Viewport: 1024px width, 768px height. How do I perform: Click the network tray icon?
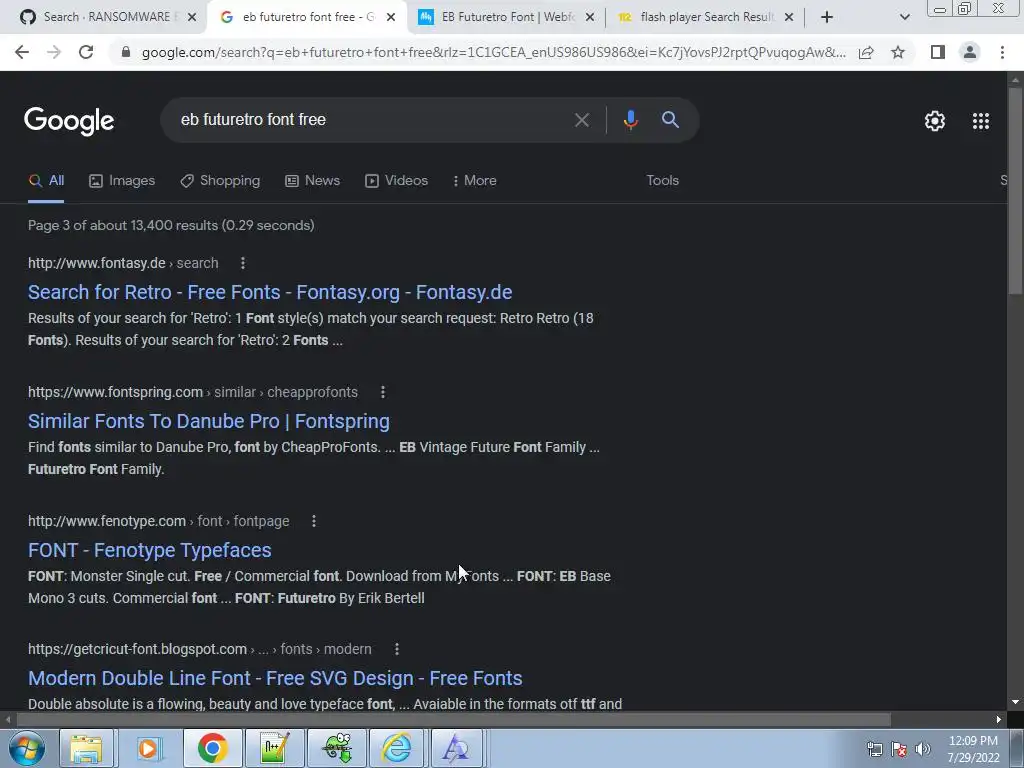point(874,749)
